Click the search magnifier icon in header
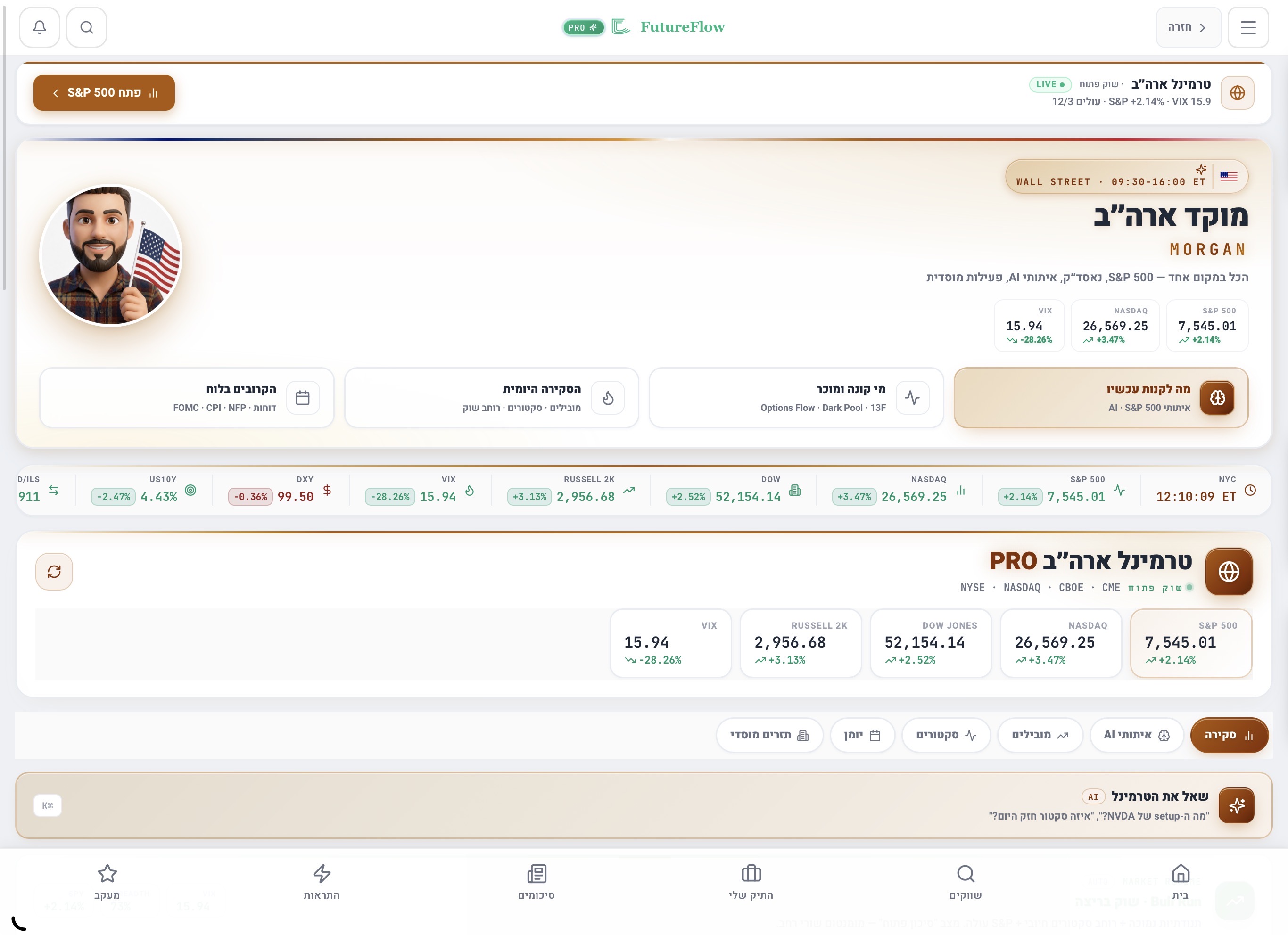The height and width of the screenshot is (935, 1288). click(86, 27)
